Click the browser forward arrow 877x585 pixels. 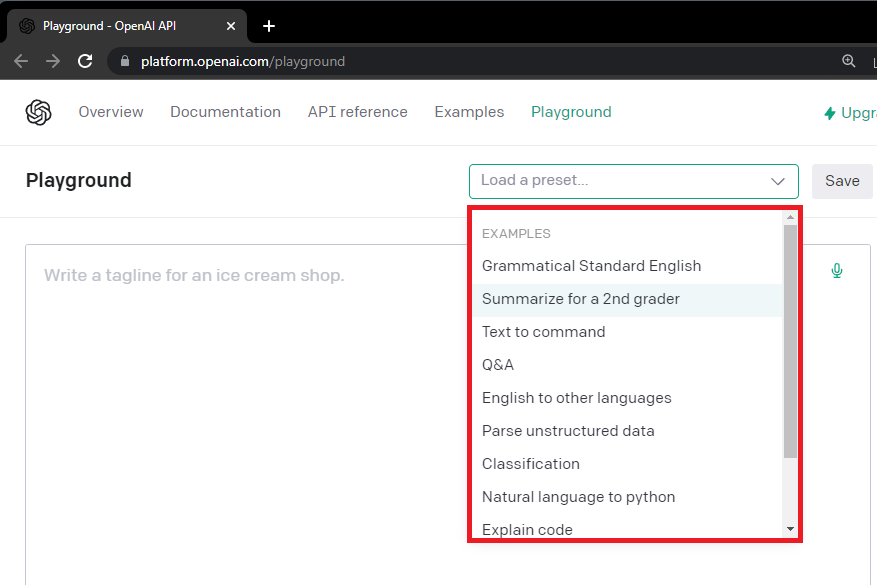[52, 60]
